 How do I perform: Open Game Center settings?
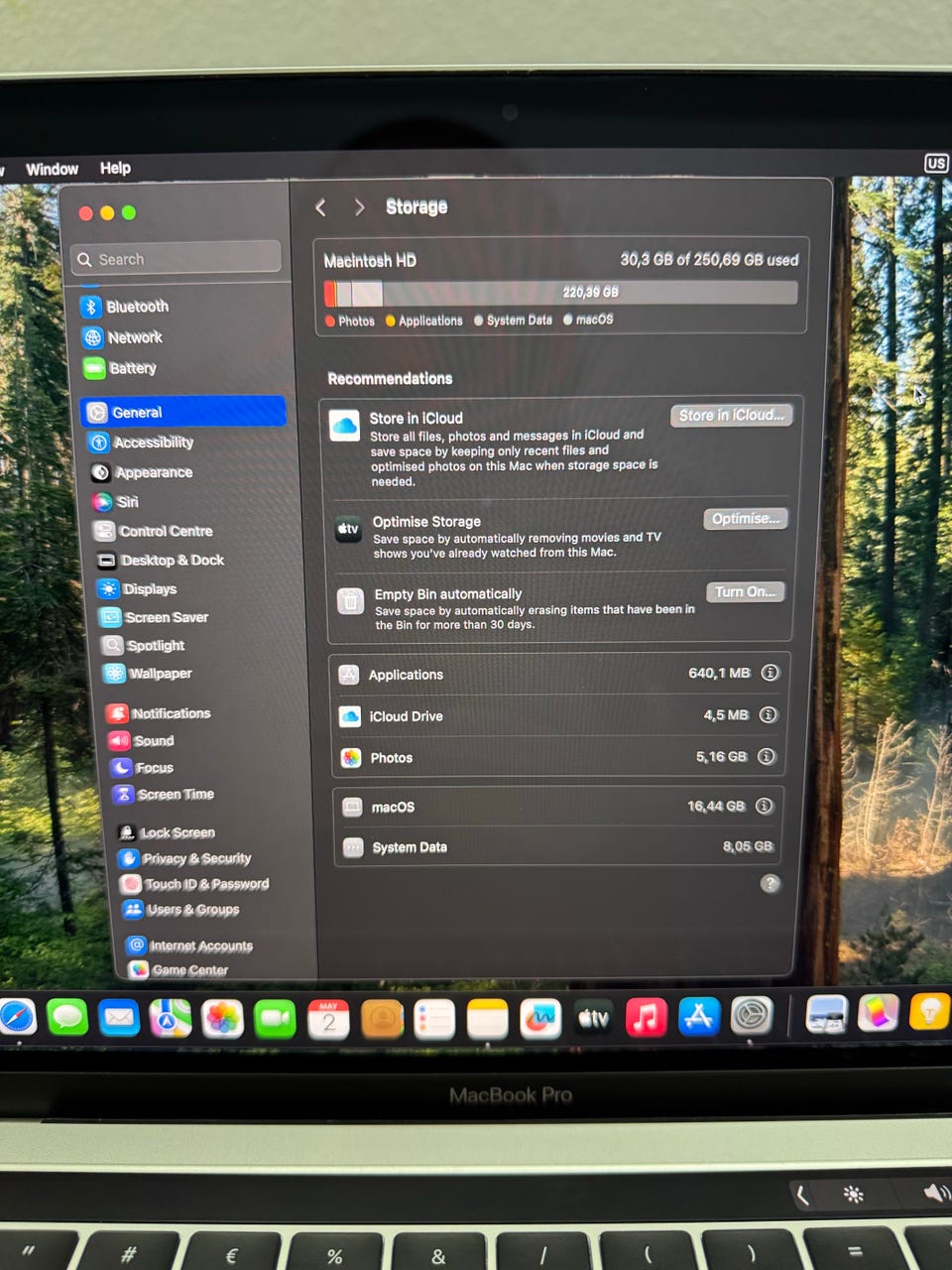[178, 969]
